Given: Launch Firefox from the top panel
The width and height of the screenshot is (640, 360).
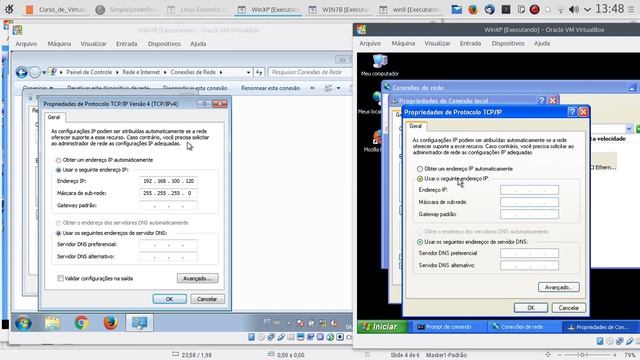Looking at the screenshot, I should pyautogui.click(x=473, y=9).
